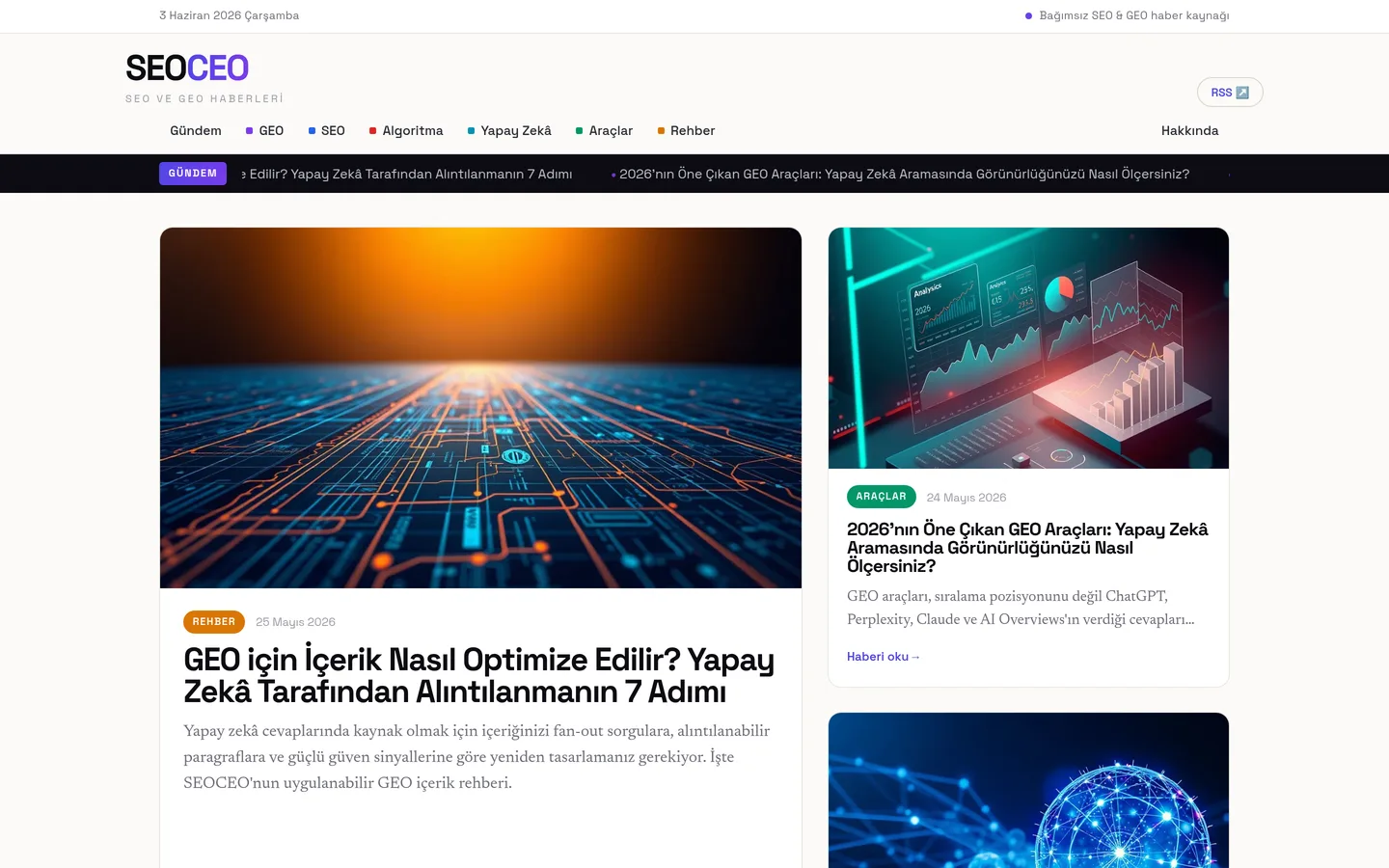Open the Gündem menu item

pos(196,131)
